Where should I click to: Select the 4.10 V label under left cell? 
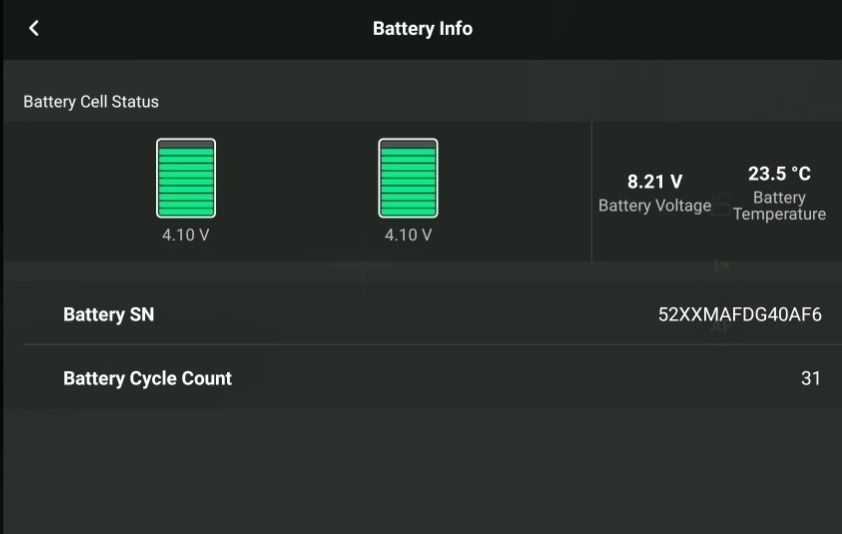(186, 235)
